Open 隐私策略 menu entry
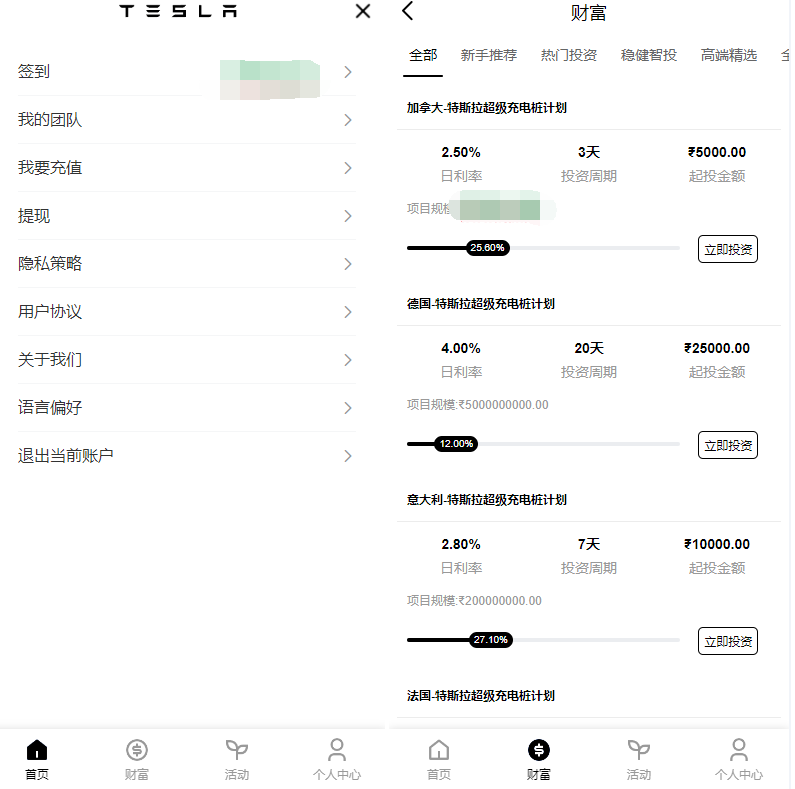795x789 pixels. click(x=187, y=264)
